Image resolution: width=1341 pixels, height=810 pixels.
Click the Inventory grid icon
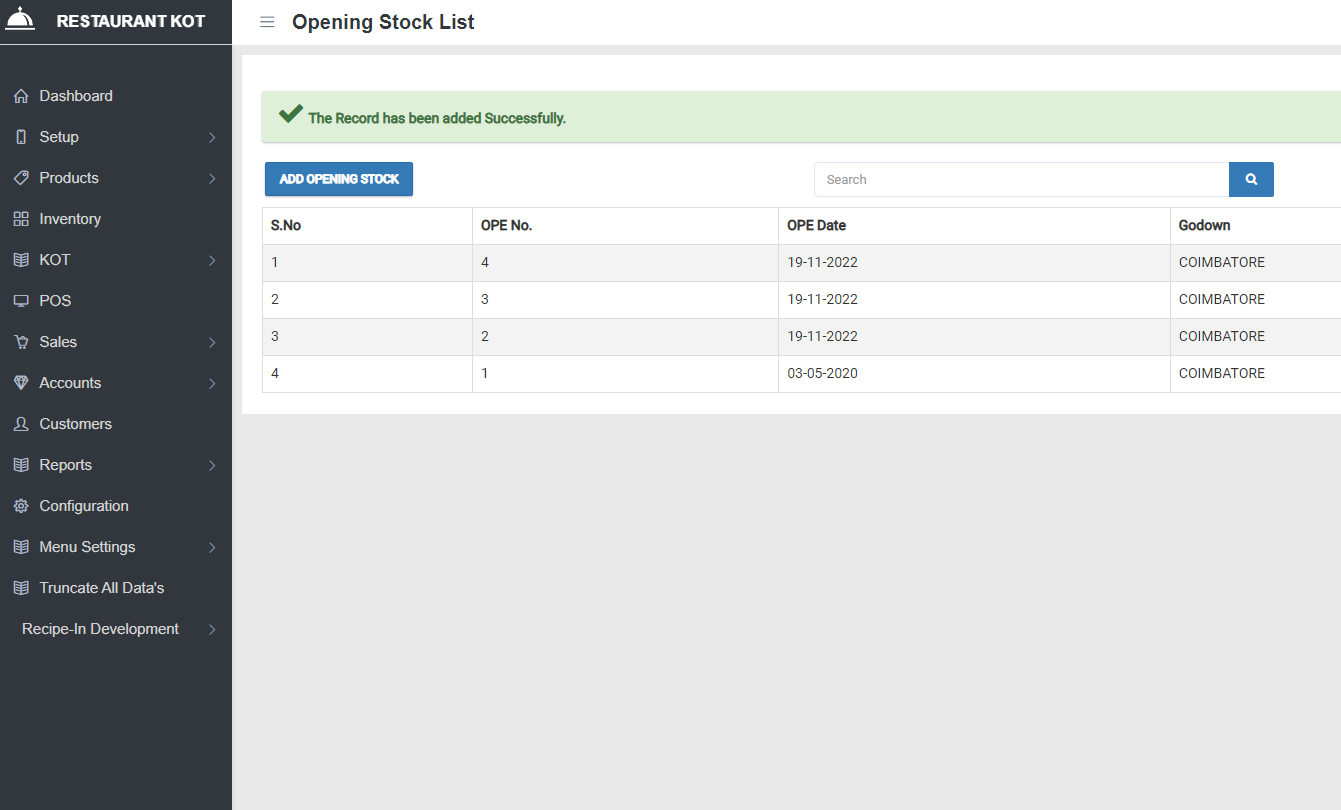[x=21, y=219]
